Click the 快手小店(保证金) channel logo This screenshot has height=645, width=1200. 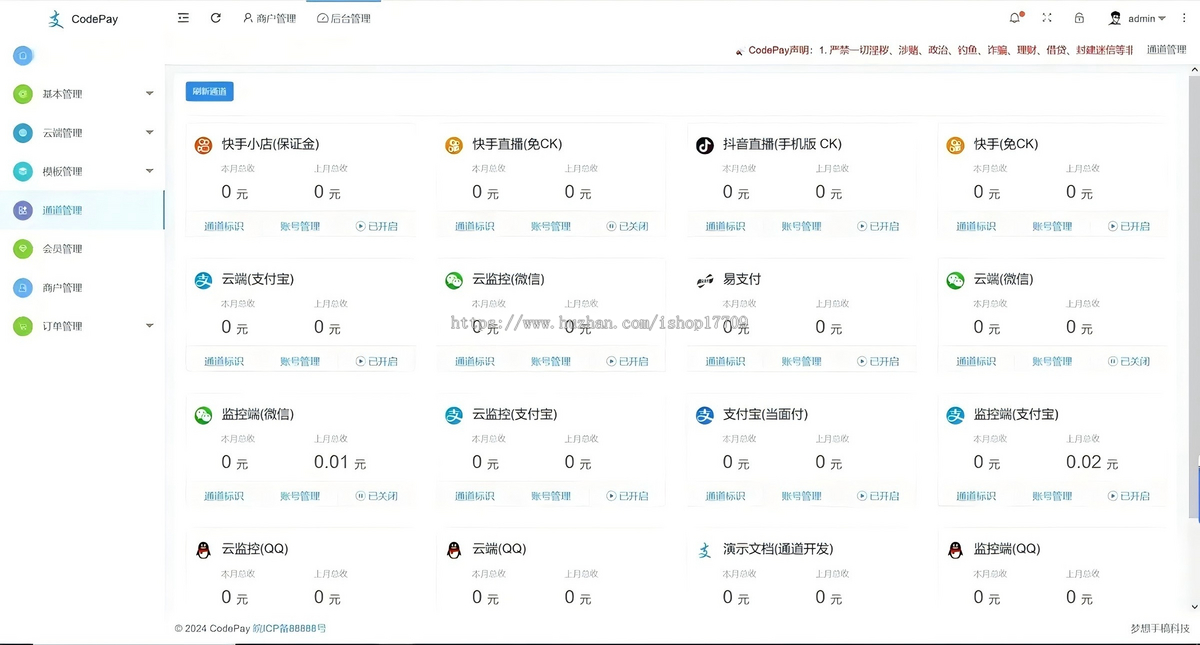click(203, 145)
